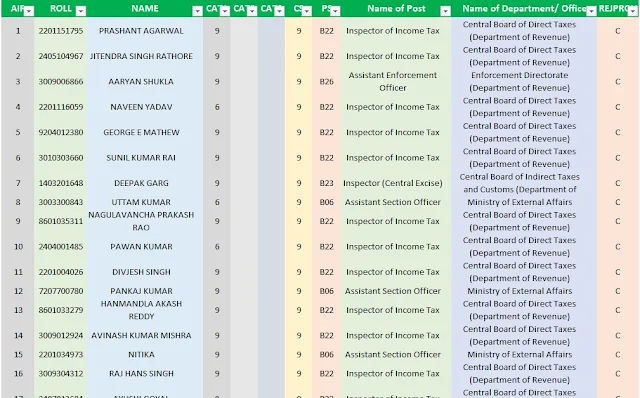Open filter arrow of the CAT column beside CS
The image size is (640, 398).
[279, 11]
